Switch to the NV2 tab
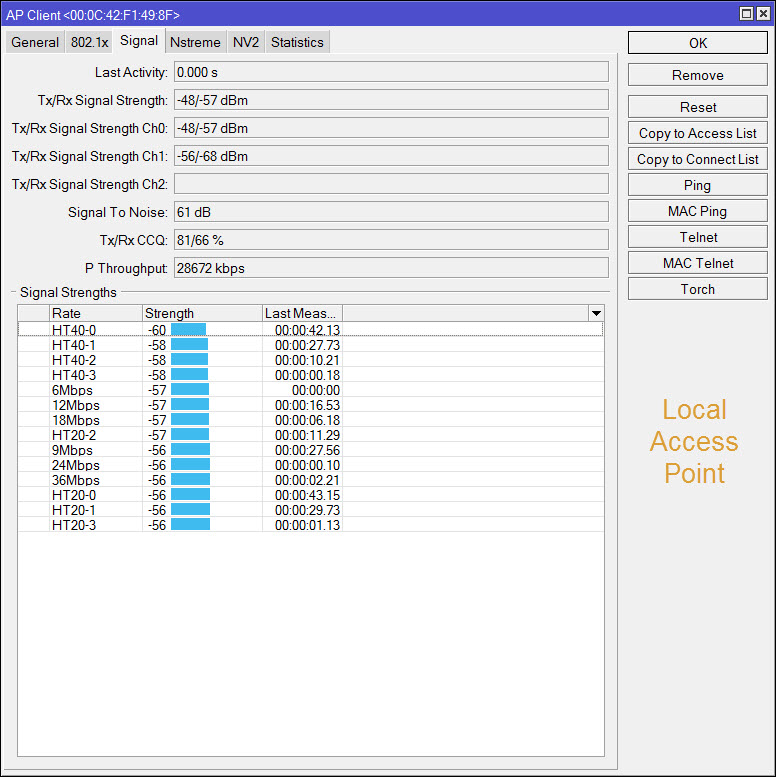Image resolution: width=776 pixels, height=777 pixels. 246,42
